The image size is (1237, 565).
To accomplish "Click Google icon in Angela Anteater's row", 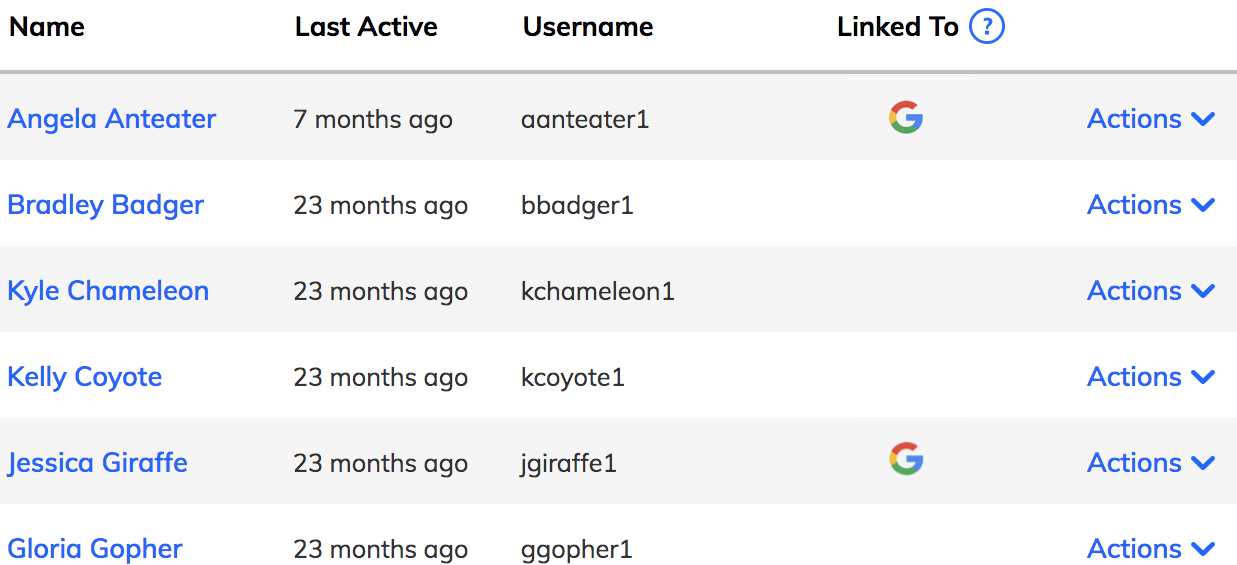I will (906, 118).
